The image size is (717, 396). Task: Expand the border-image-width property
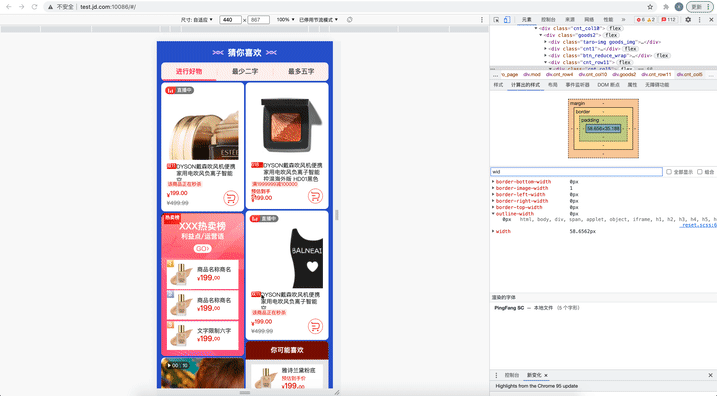click(493, 188)
